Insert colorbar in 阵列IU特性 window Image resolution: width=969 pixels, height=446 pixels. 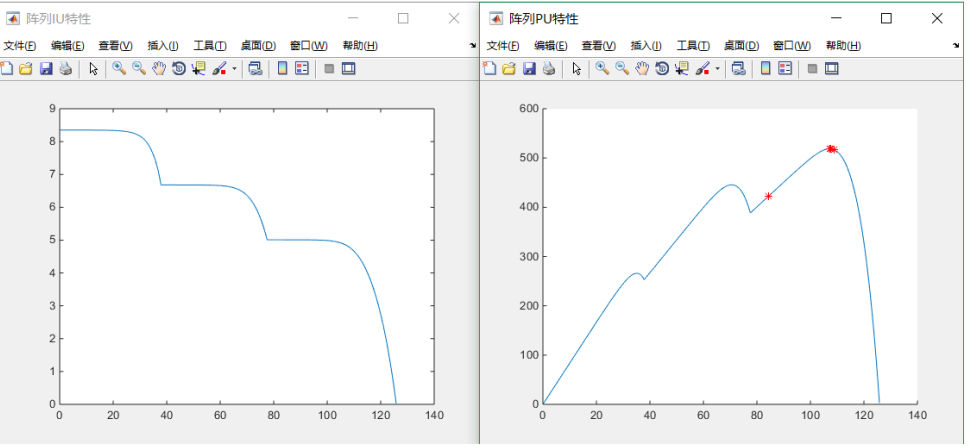[282, 69]
